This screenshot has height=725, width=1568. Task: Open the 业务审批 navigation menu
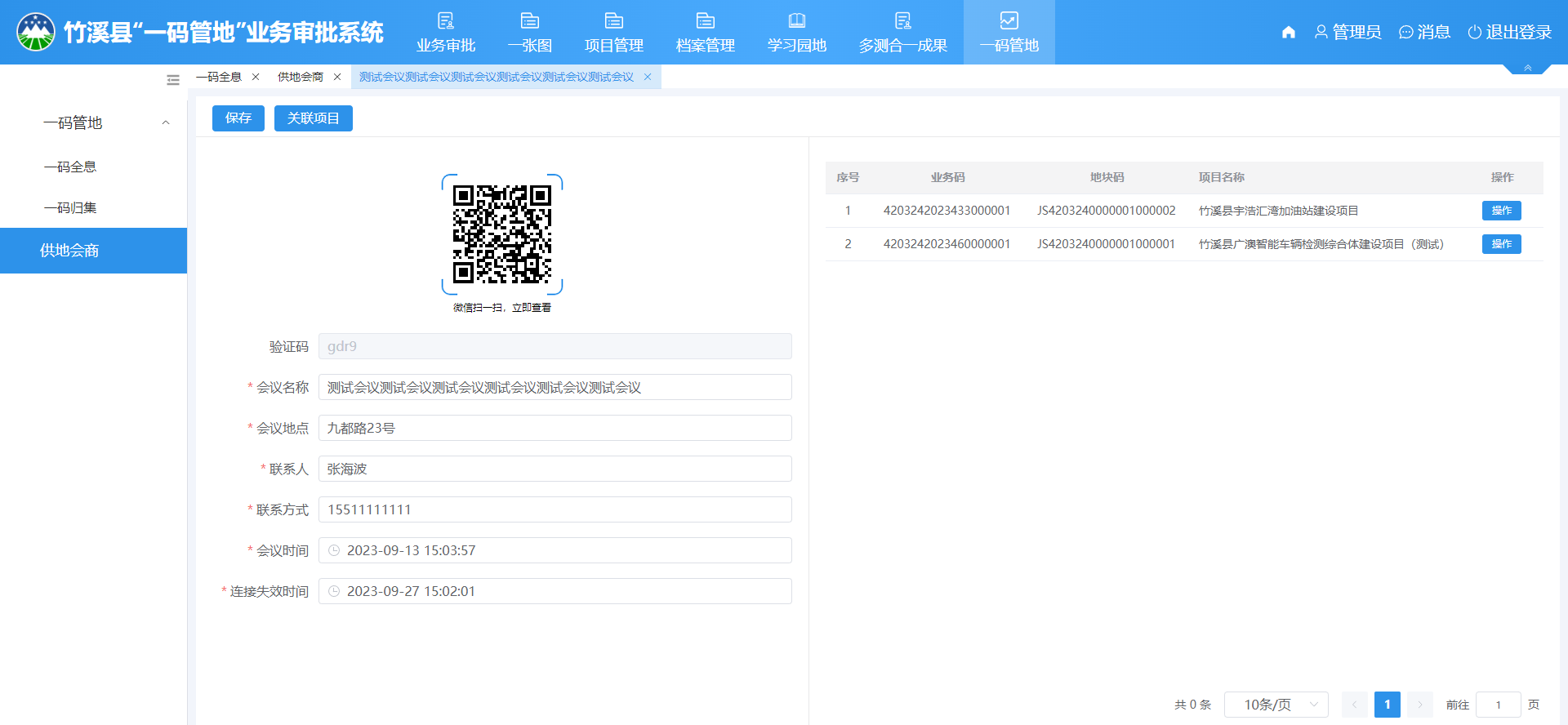(x=445, y=33)
